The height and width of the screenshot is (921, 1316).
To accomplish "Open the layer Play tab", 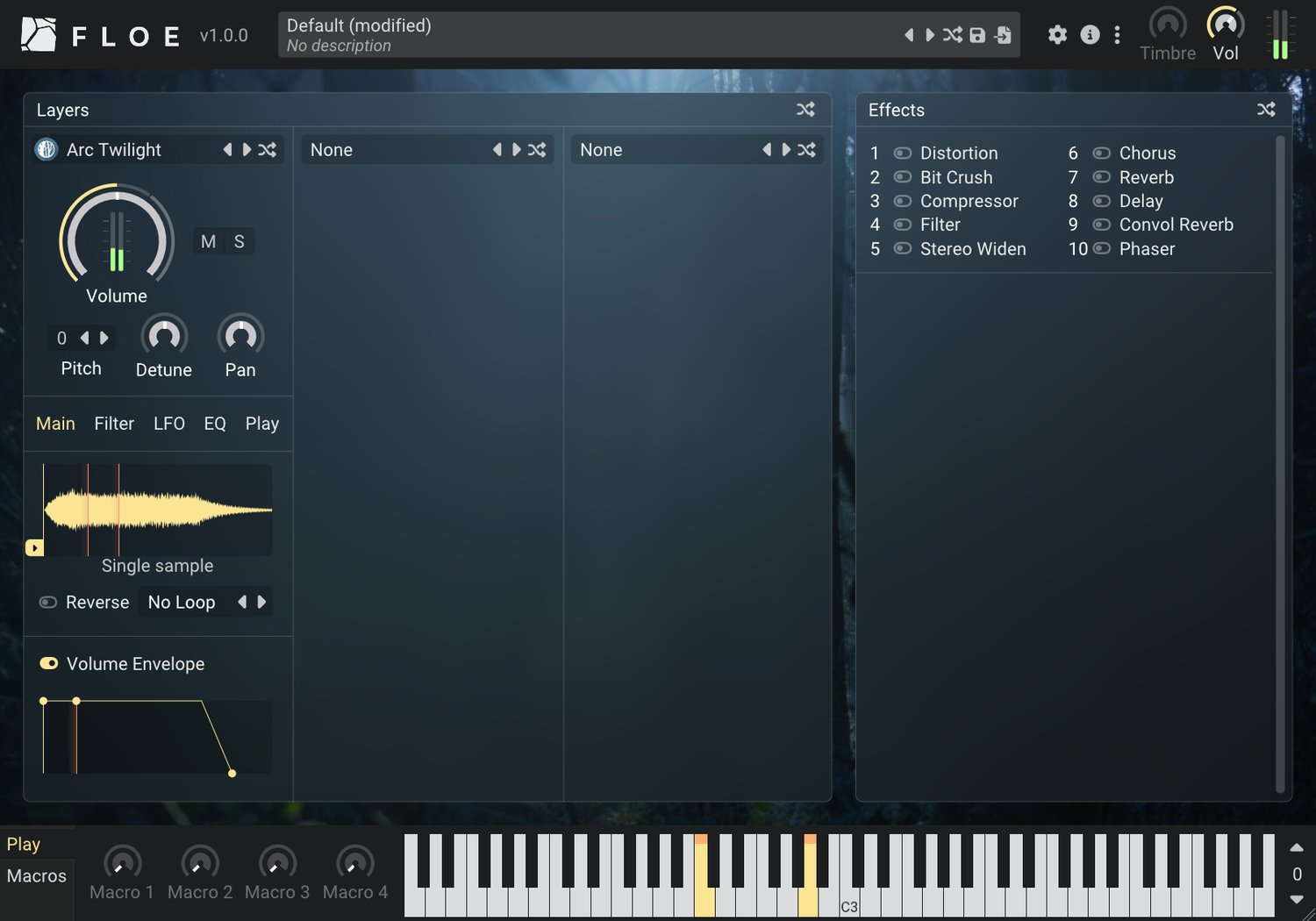I will (x=262, y=424).
